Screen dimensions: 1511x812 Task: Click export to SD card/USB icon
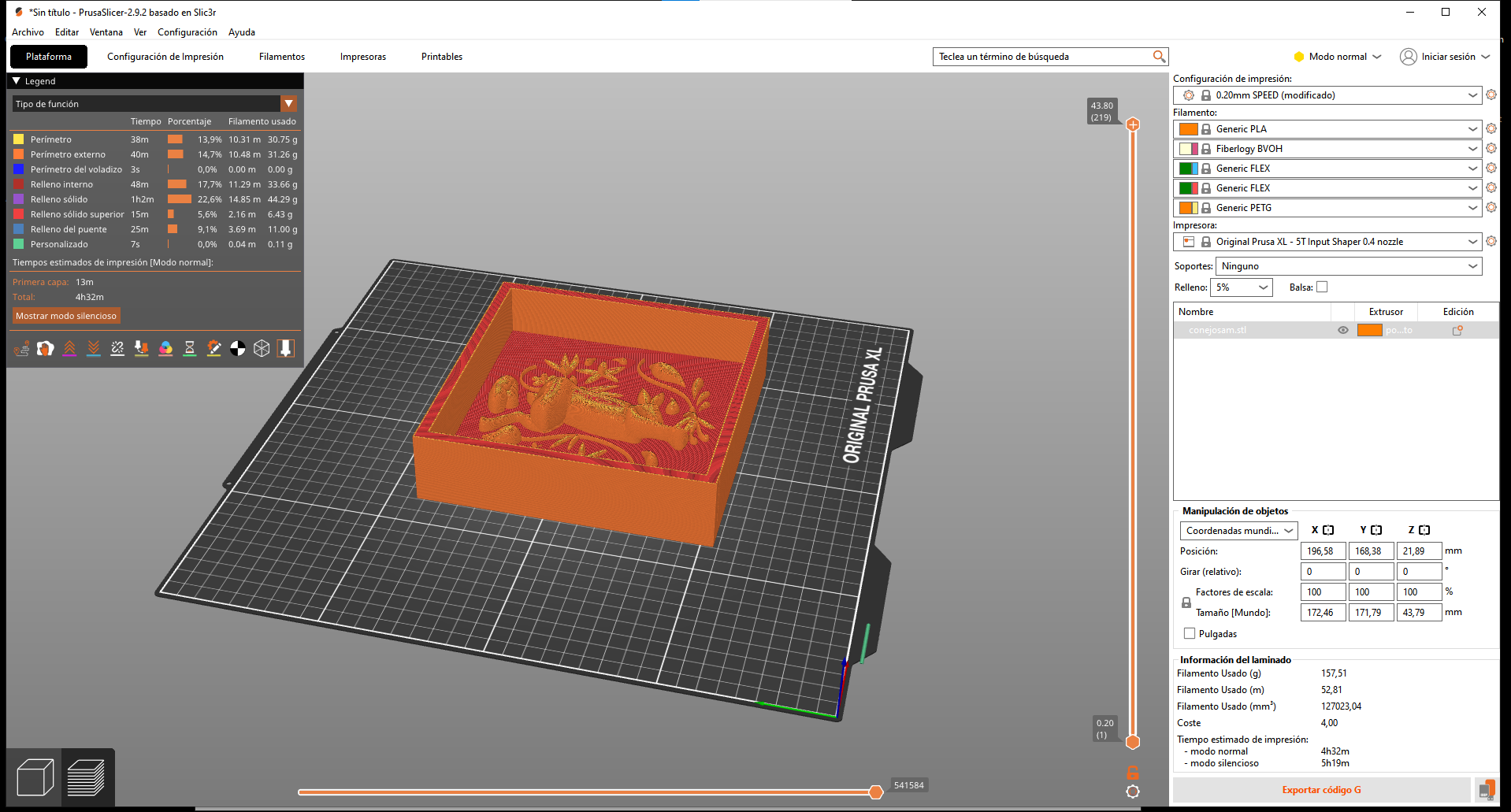click(x=1486, y=790)
